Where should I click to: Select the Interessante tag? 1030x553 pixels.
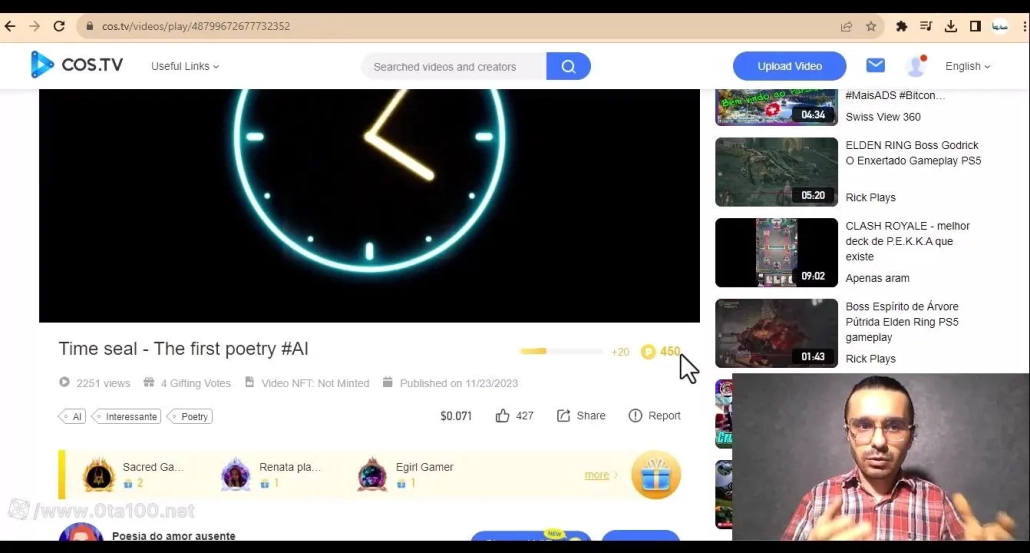130,417
